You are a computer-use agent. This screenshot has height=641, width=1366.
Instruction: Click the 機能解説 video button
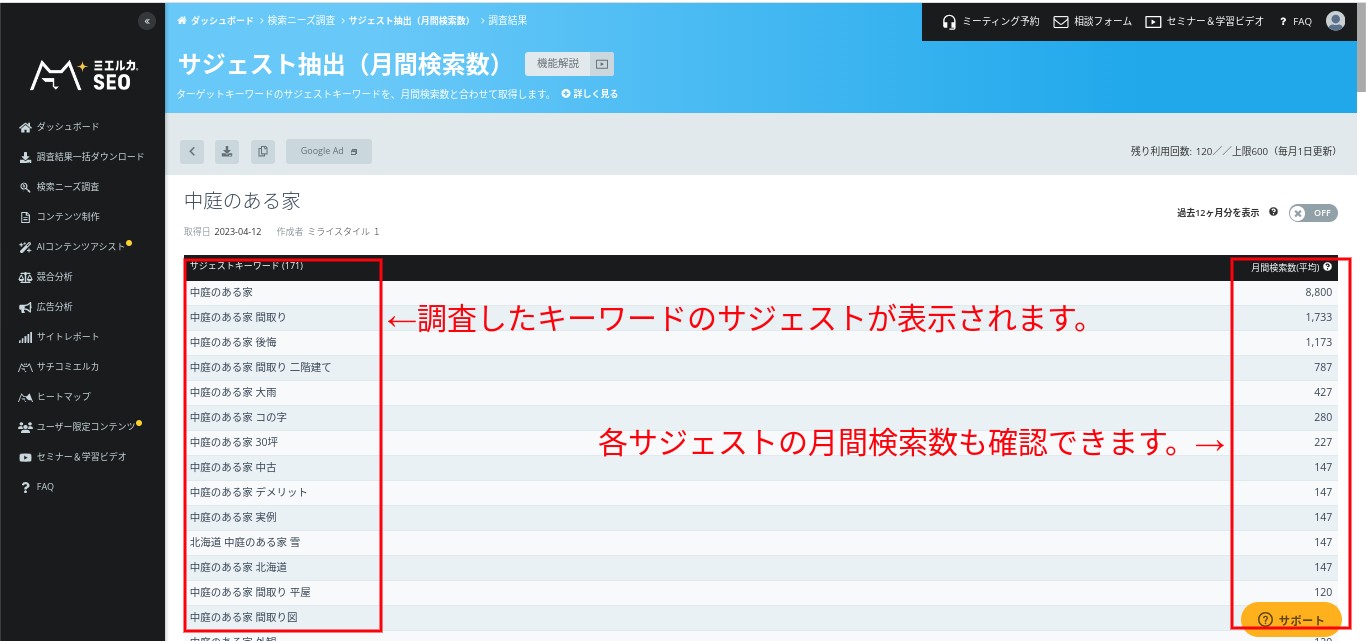coord(569,64)
